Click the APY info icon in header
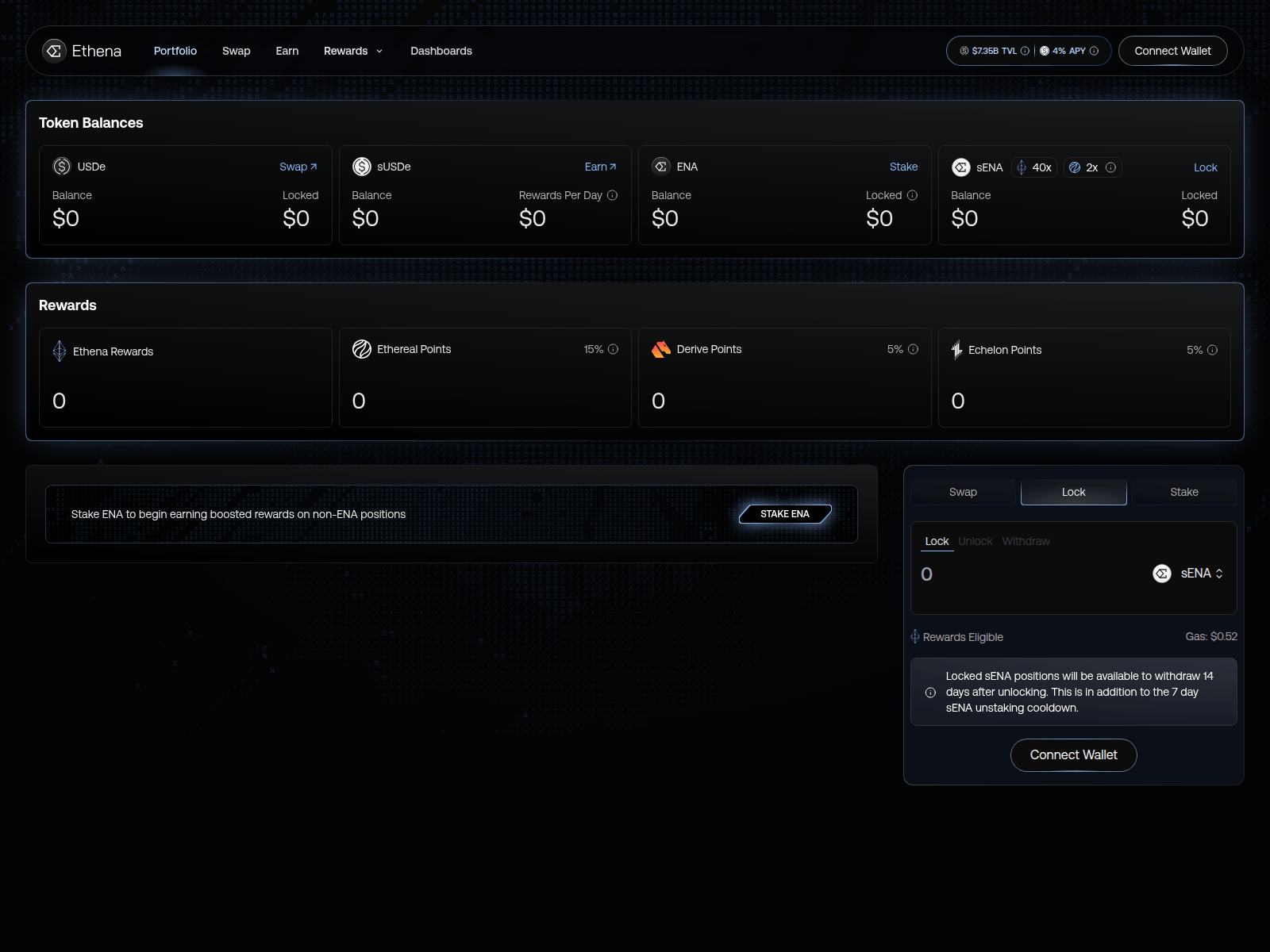1270x952 pixels. pyautogui.click(x=1094, y=51)
